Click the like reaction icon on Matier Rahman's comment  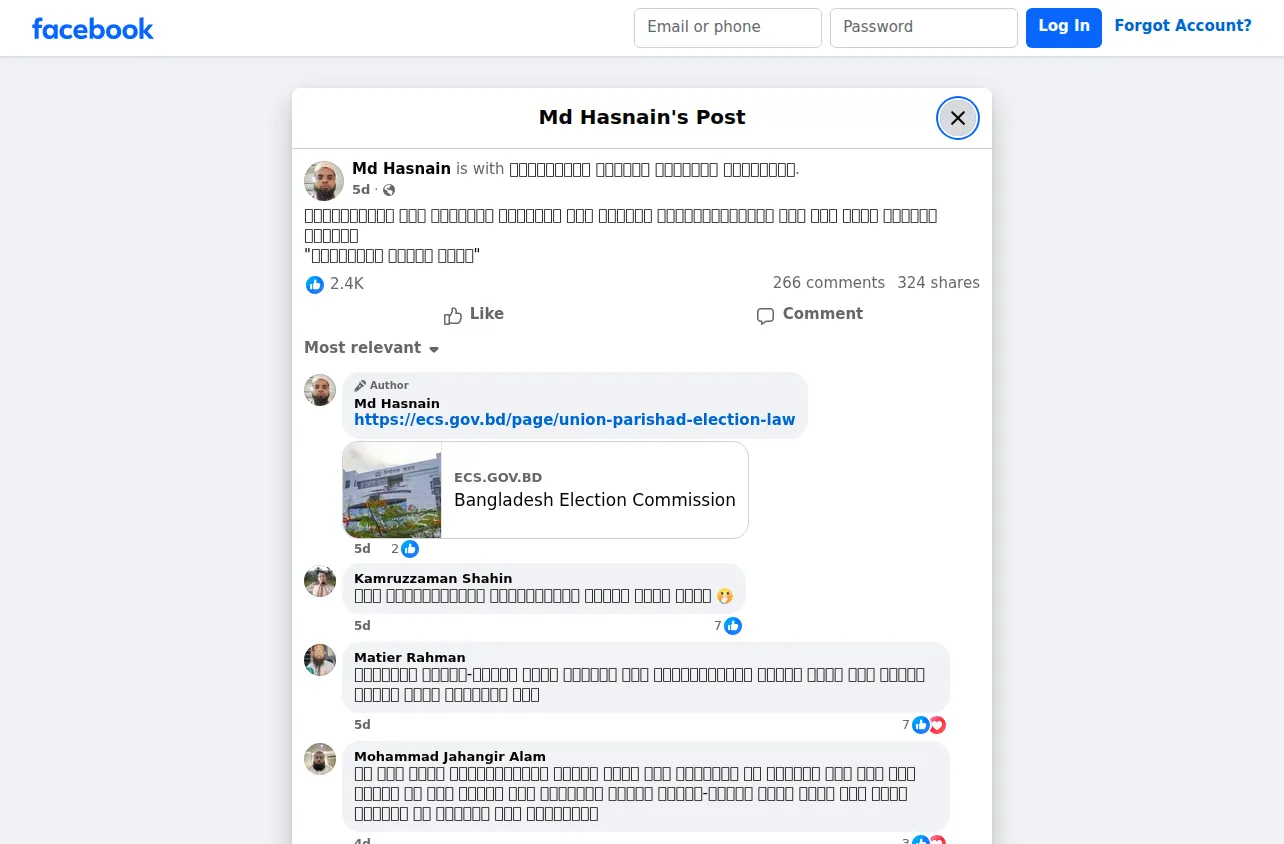(921, 725)
